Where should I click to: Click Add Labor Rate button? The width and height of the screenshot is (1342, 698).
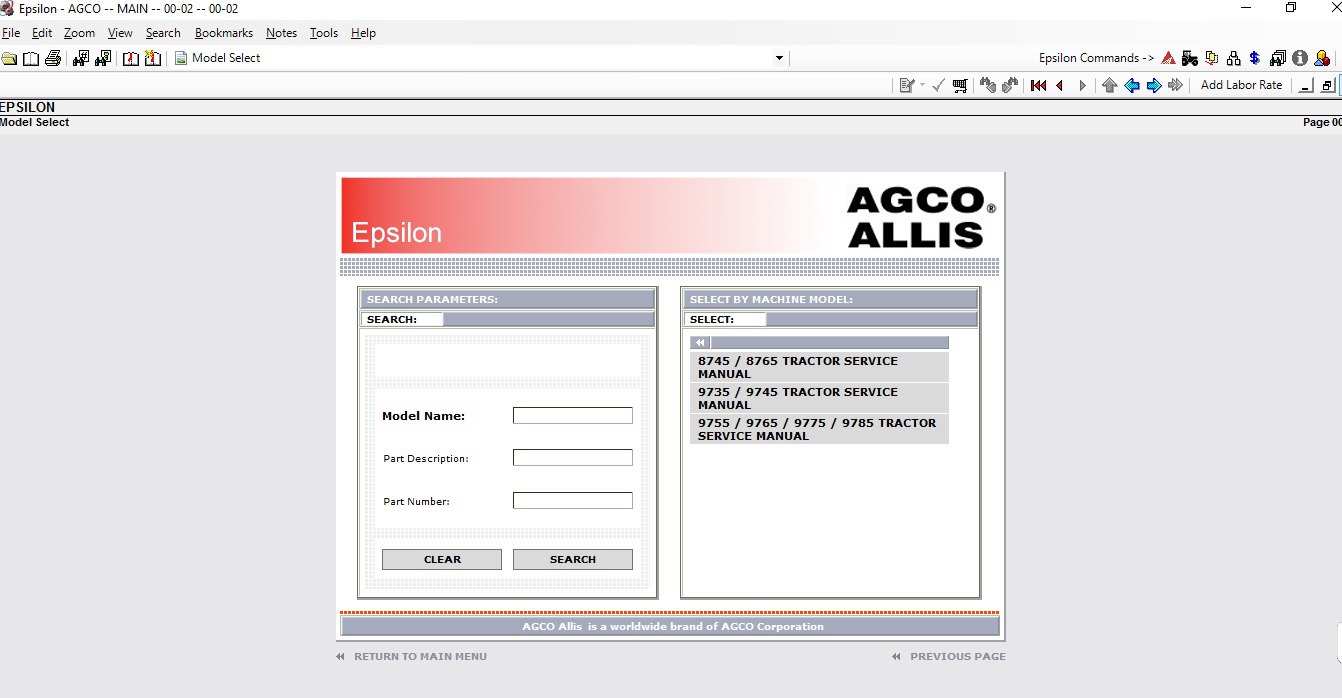(1241, 85)
